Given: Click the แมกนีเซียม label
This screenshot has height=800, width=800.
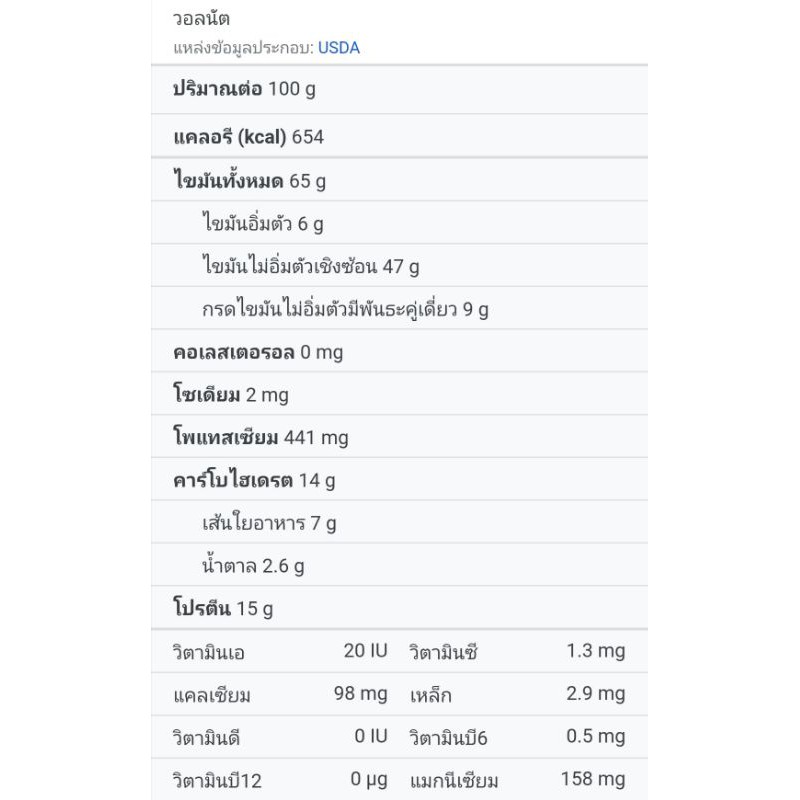Looking at the screenshot, I should tap(454, 781).
